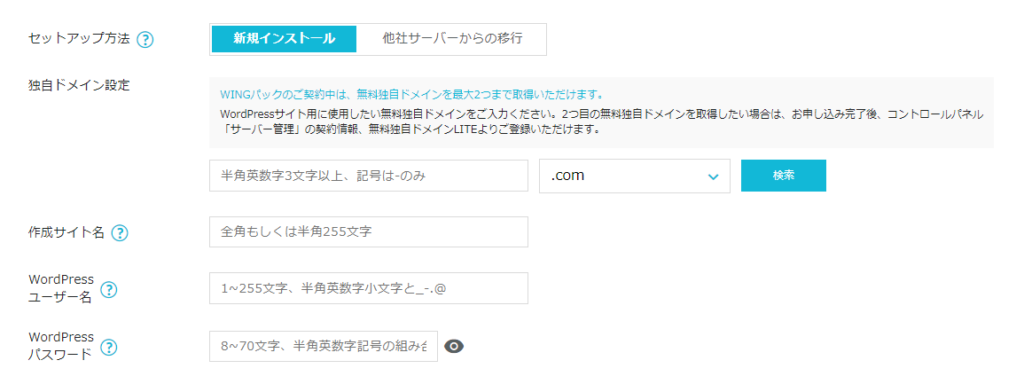Switch to 他社サーバーからの移行 option

(x=452, y=39)
